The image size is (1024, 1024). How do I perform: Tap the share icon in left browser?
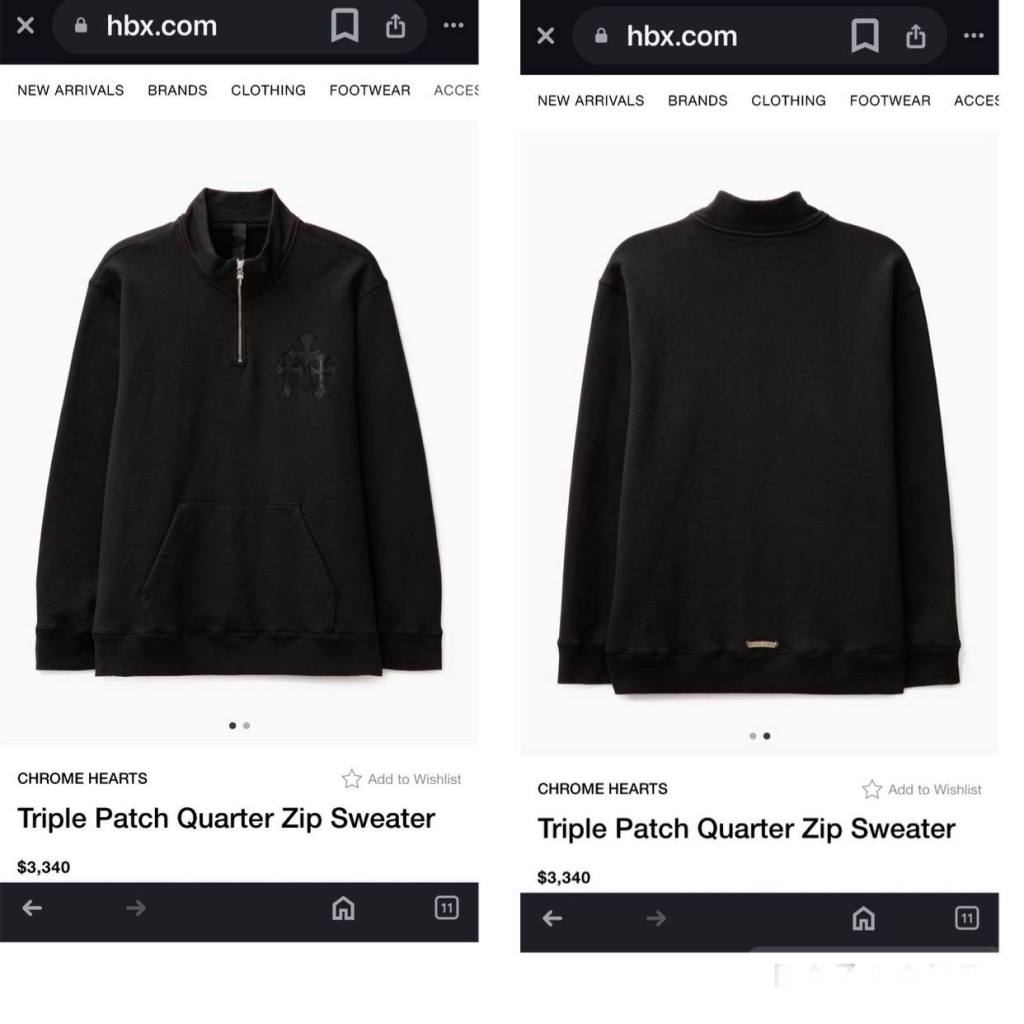tap(395, 25)
